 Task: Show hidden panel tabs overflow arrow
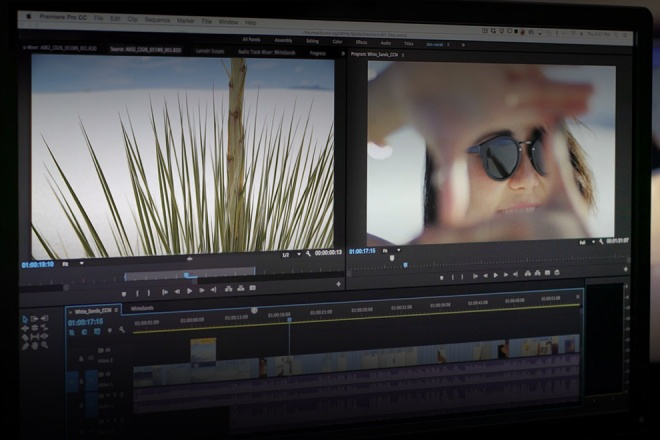pyautogui.click(x=343, y=53)
